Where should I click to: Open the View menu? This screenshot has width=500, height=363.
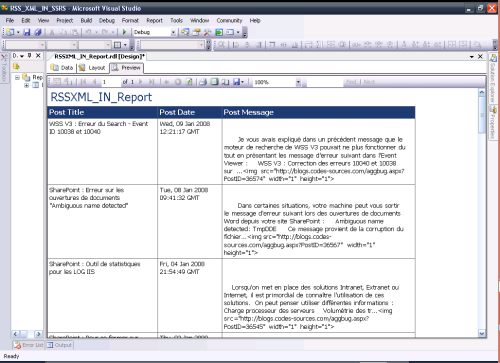click(x=43, y=20)
